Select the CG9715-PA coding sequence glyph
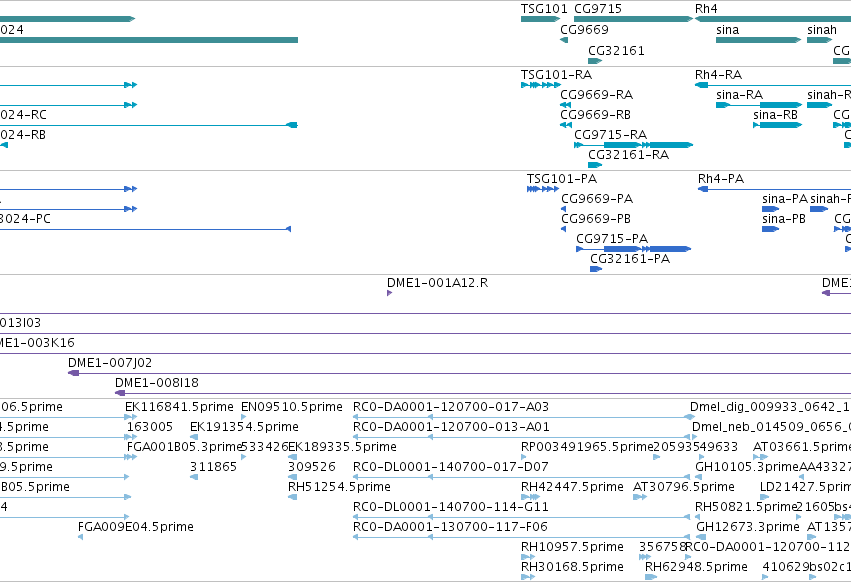This screenshot has height=582, width=851. click(x=633, y=249)
